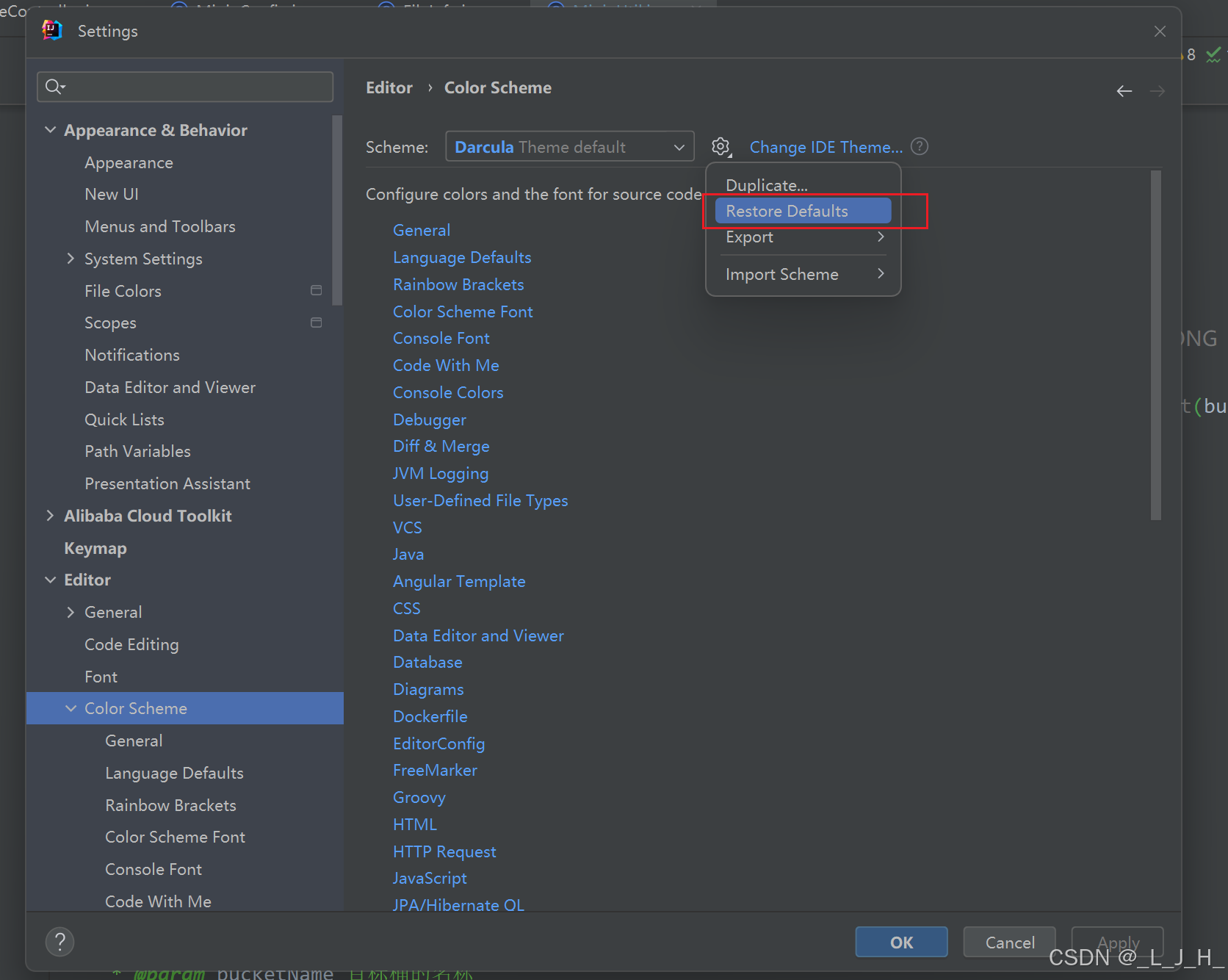Select Appearance in settings tree
This screenshot has height=980, width=1228.
point(129,162)
